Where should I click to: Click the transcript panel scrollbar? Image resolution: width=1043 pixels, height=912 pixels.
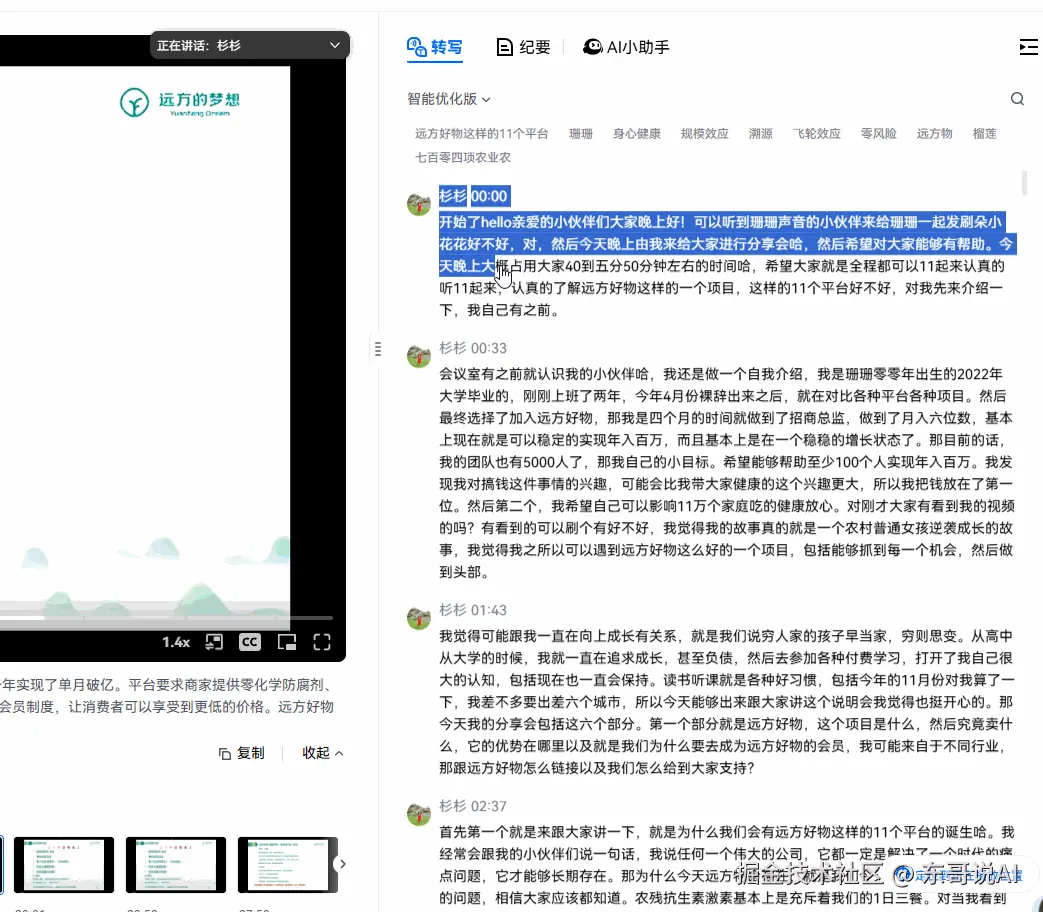(x=1024, y=184)
